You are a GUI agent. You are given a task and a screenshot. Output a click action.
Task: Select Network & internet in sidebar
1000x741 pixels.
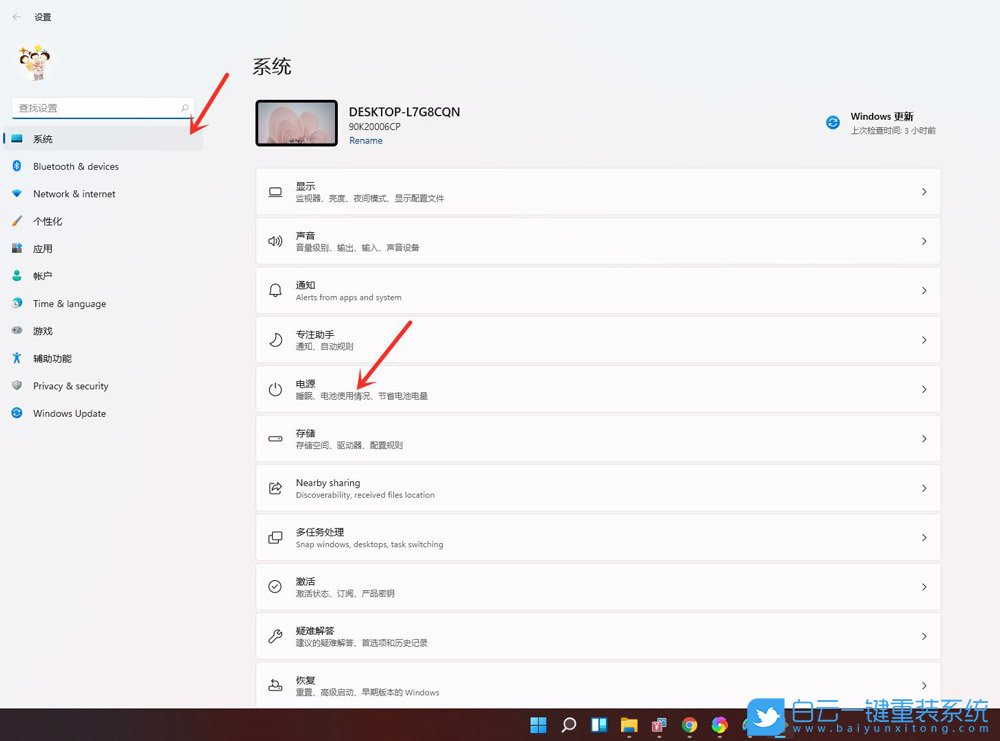[72, 193]
